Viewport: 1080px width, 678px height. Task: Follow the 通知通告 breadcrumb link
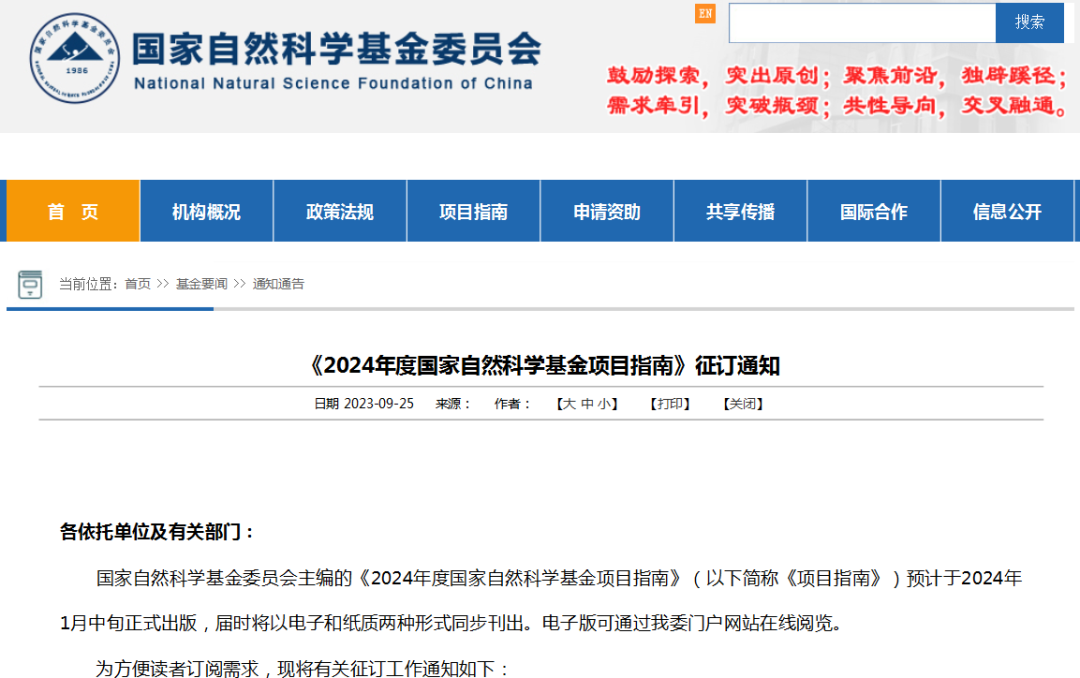tap(278, 284)
